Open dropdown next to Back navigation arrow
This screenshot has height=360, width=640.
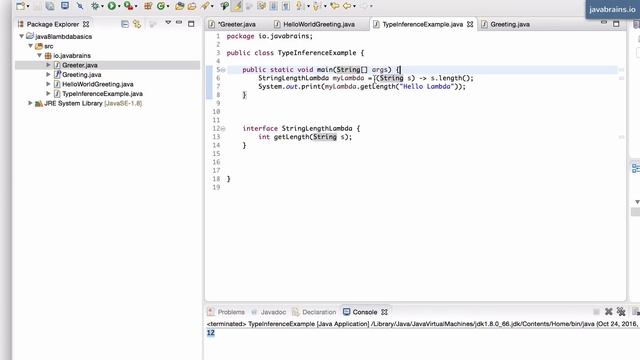pos(354,6)
